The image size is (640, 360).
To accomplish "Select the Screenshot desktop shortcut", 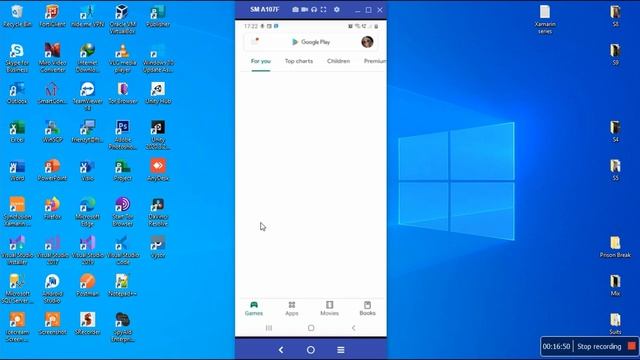I will pyautogui.click(x=52, y=324).
